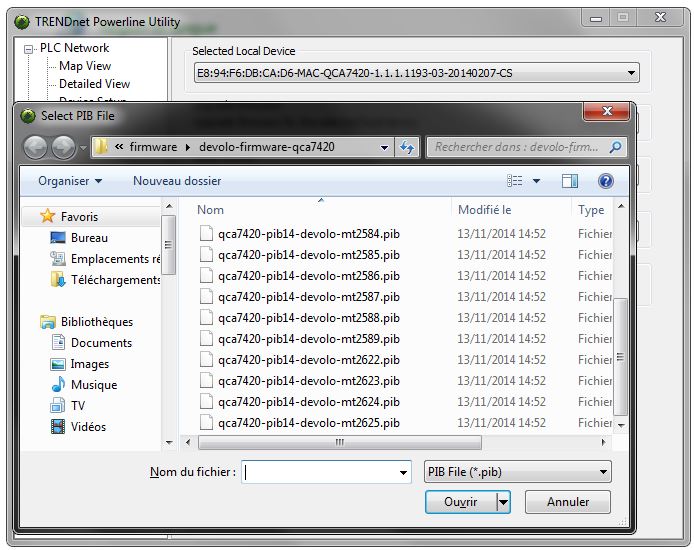Open the Documents library link
This screenshot has width=694, height=550.
pyautogui.click(x=101, y=342)
